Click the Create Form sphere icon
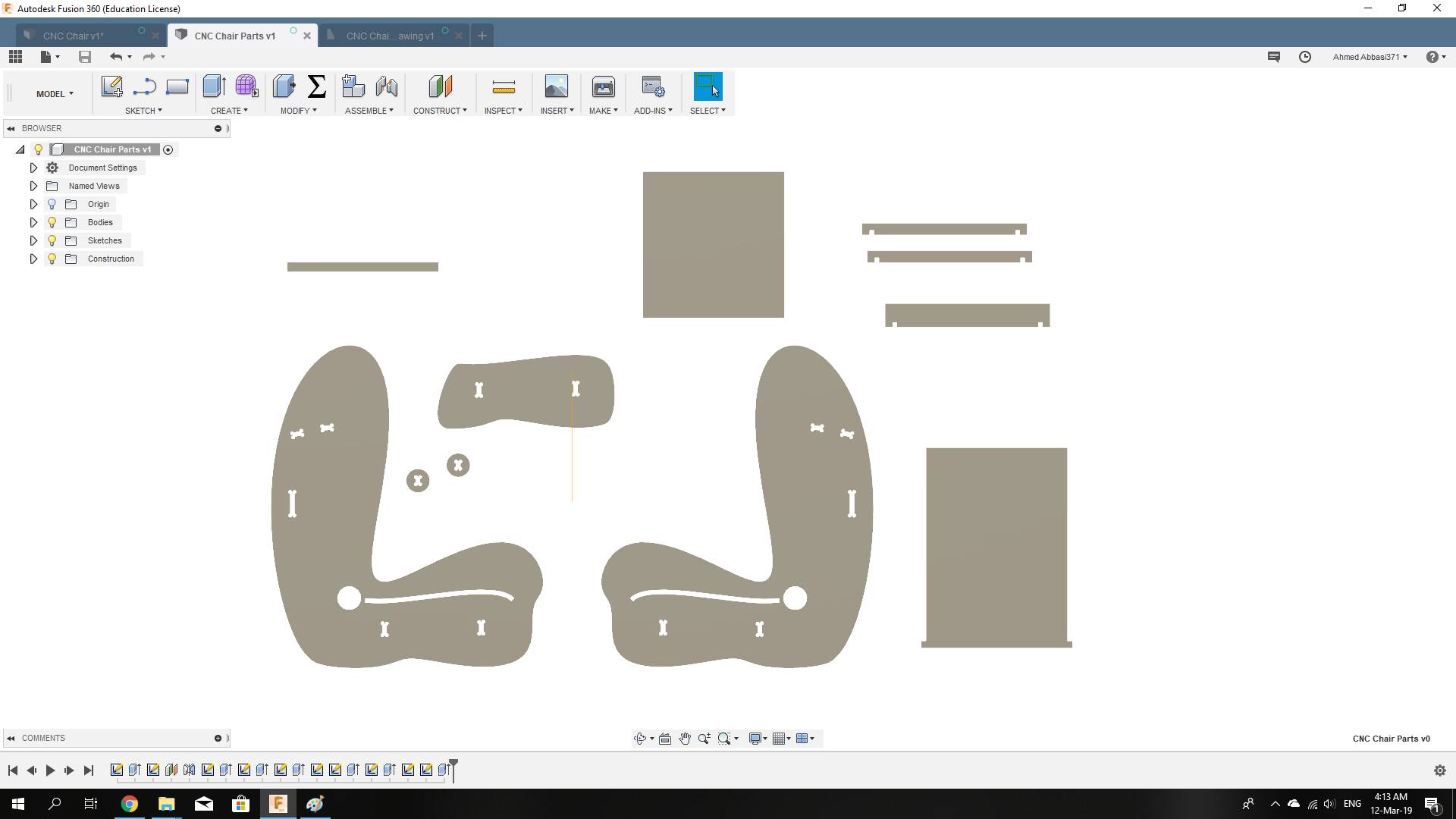Image resolution: width=1456 pixels, height=819 pixels. [246, 86]
